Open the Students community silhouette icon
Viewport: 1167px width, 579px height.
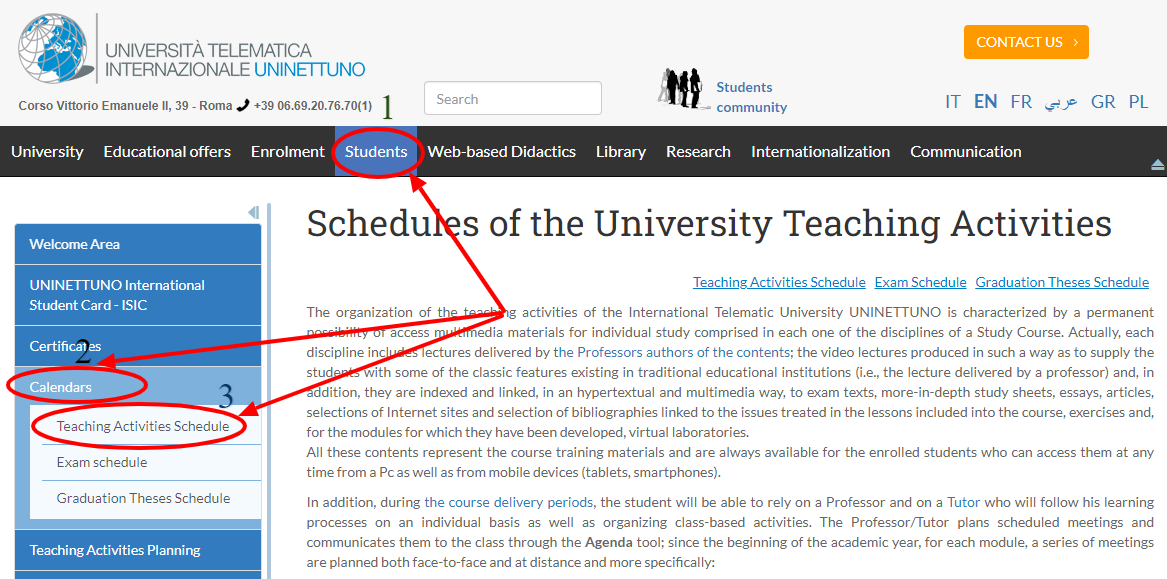pyautogui.click(x=682, y=90)
